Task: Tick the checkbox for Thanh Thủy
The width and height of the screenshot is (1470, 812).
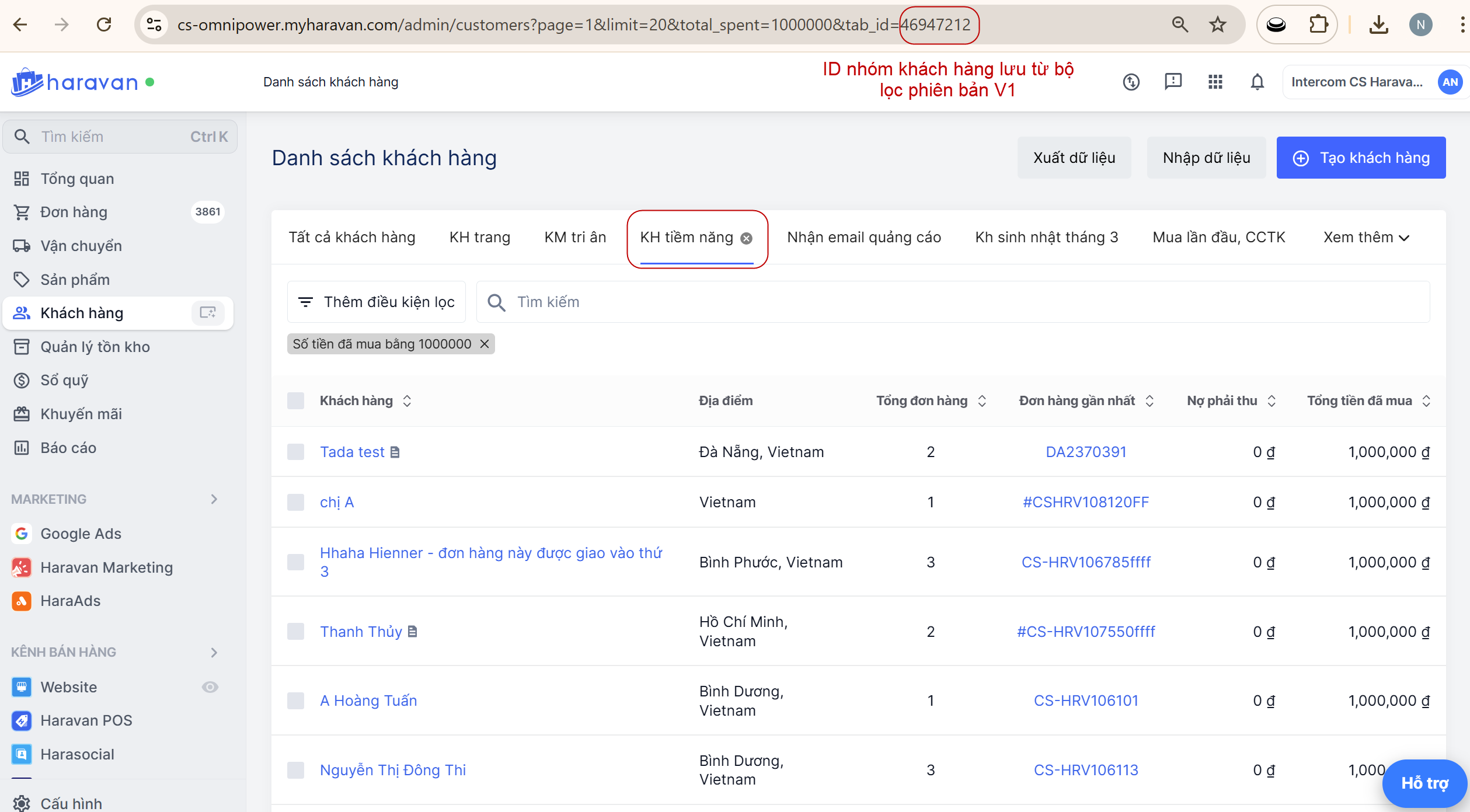Action: (x=296, y=632)
